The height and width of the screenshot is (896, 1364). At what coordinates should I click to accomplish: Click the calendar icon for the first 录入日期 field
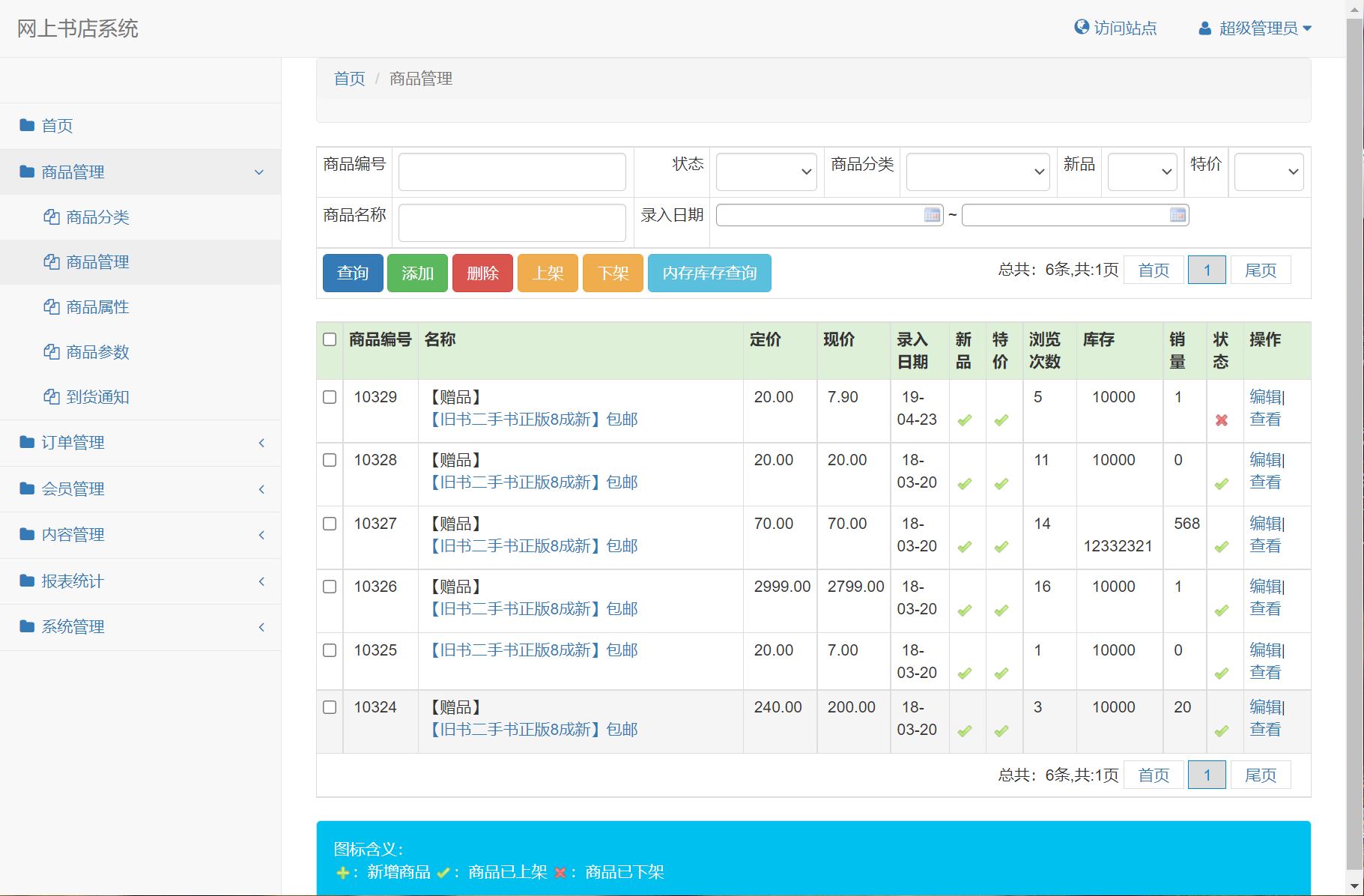click(931, 215)
